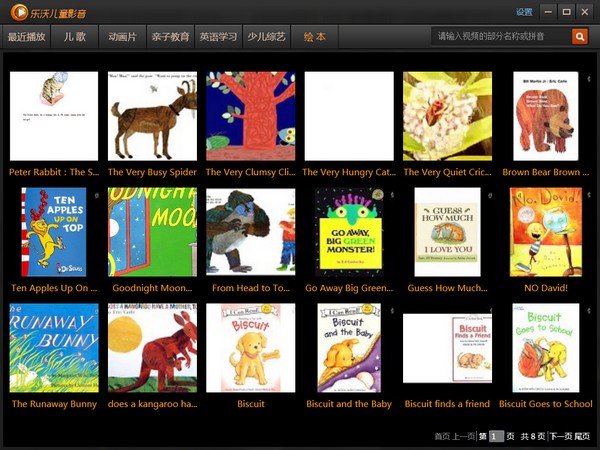Type in the video name search field
Screen dimensions: 600x450
[x=500, y=36]
